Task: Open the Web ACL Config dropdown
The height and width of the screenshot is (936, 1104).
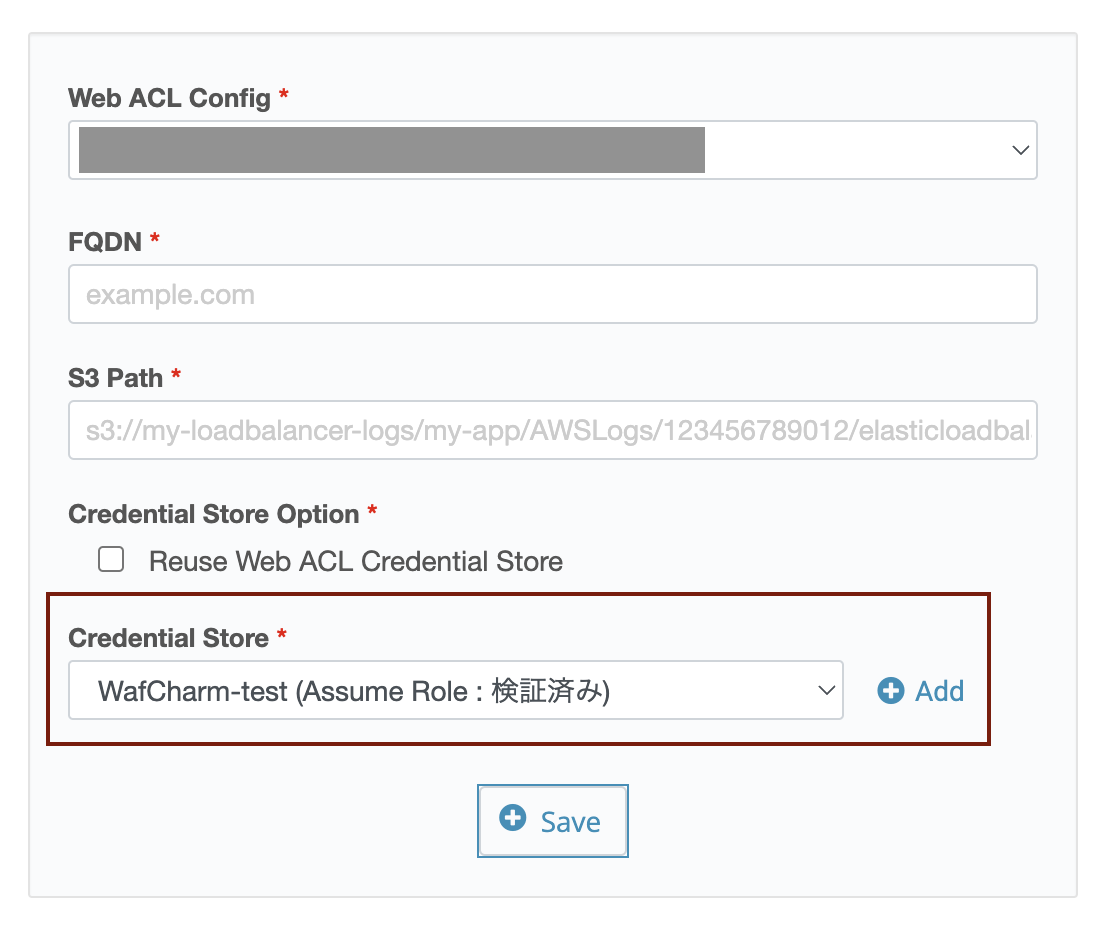Action: 553,150
